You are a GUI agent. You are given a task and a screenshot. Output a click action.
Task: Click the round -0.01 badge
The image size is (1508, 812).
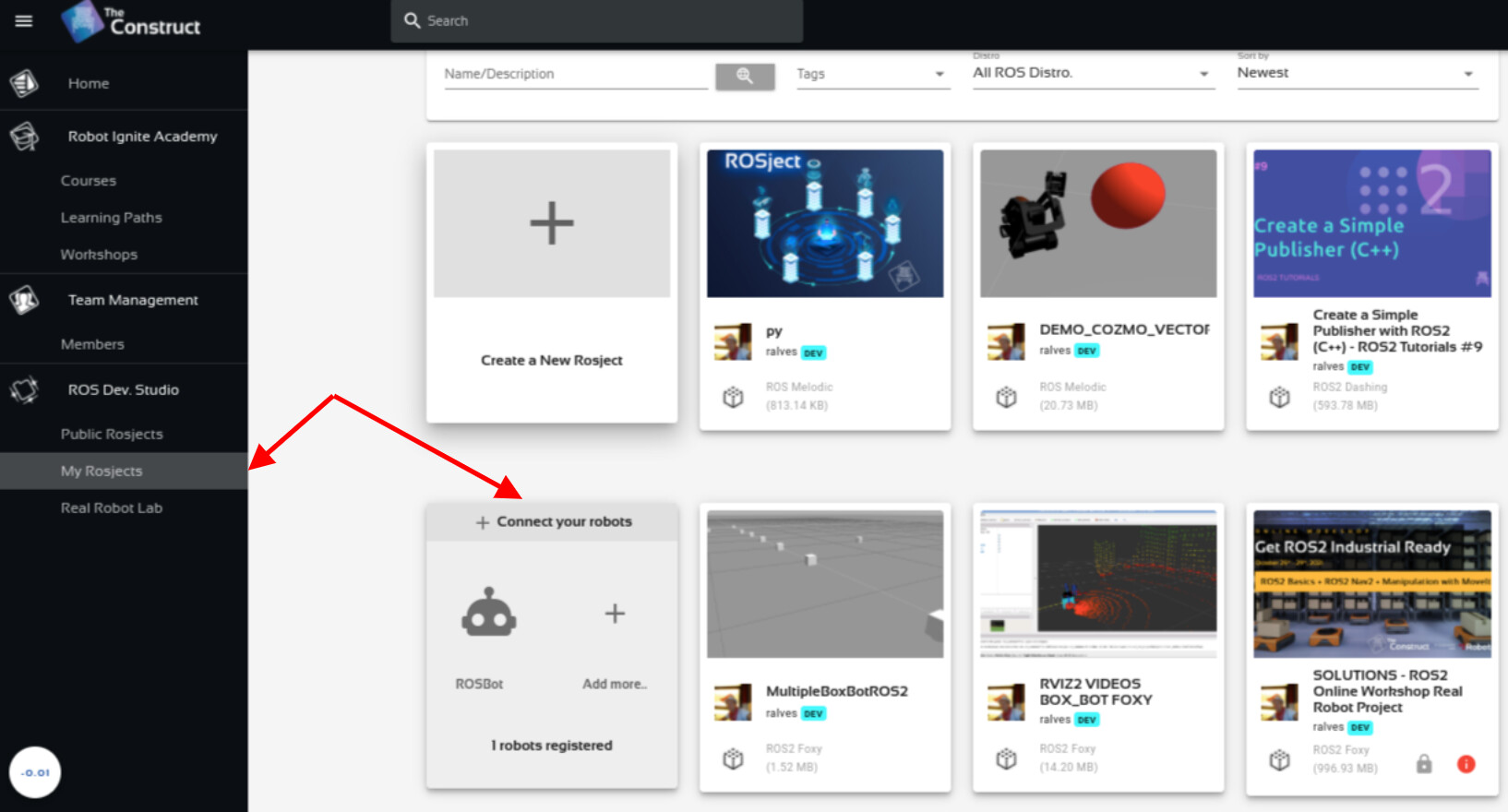pyautogui.click(x=35, y=772)
